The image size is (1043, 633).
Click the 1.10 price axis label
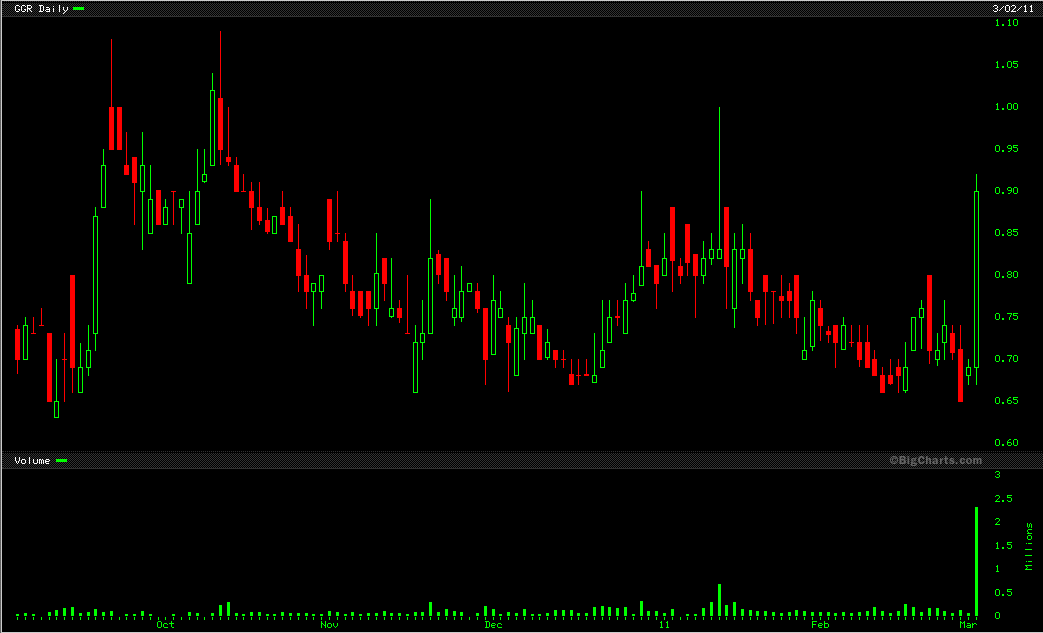click(1006, 23)
